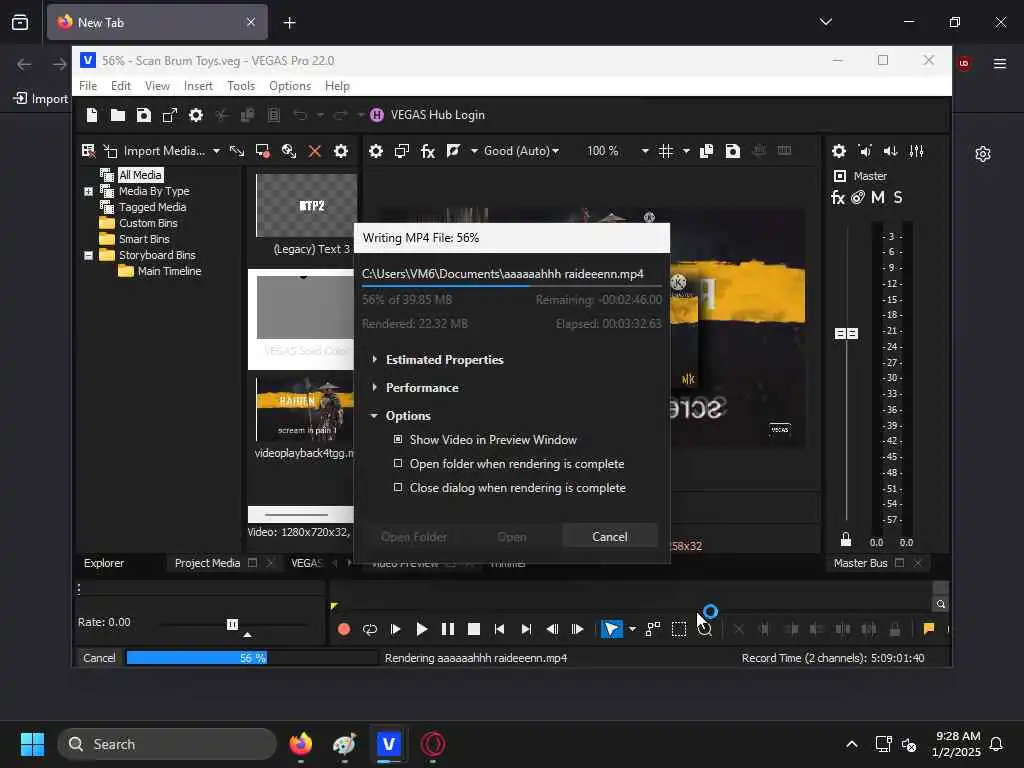Enable Close dialog when rendering is complete
This screenshot has width=1024, height=768.
pyautogui.click(x=398, y=487)
